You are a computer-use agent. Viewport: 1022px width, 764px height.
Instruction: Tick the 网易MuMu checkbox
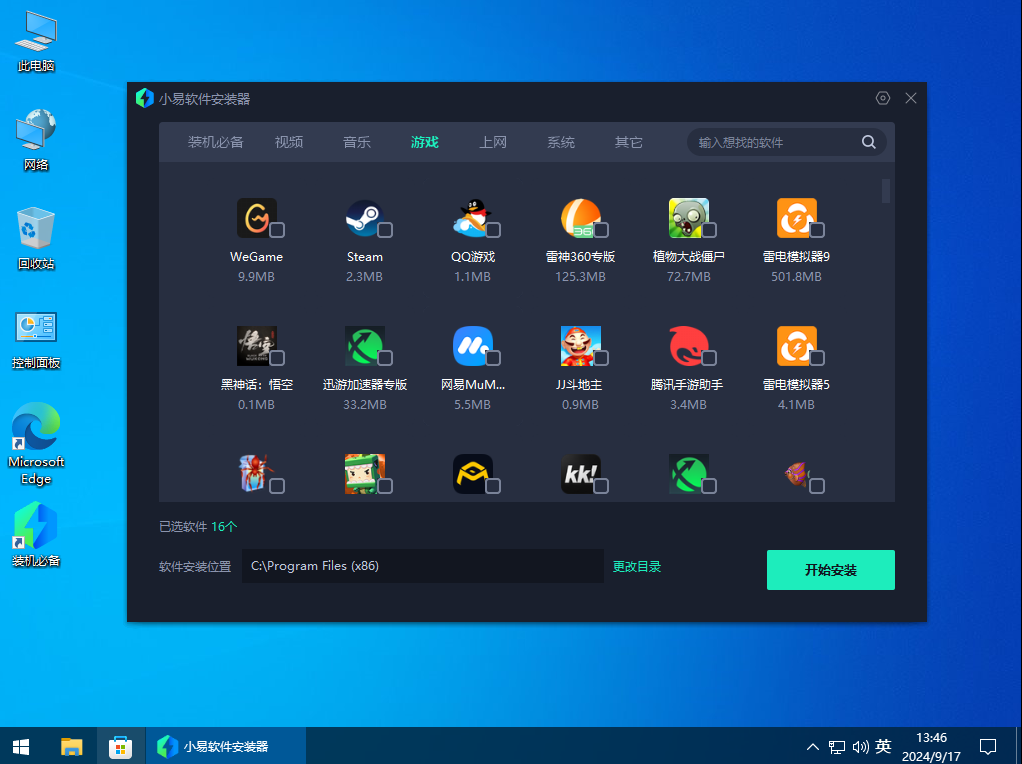(493, 358)
